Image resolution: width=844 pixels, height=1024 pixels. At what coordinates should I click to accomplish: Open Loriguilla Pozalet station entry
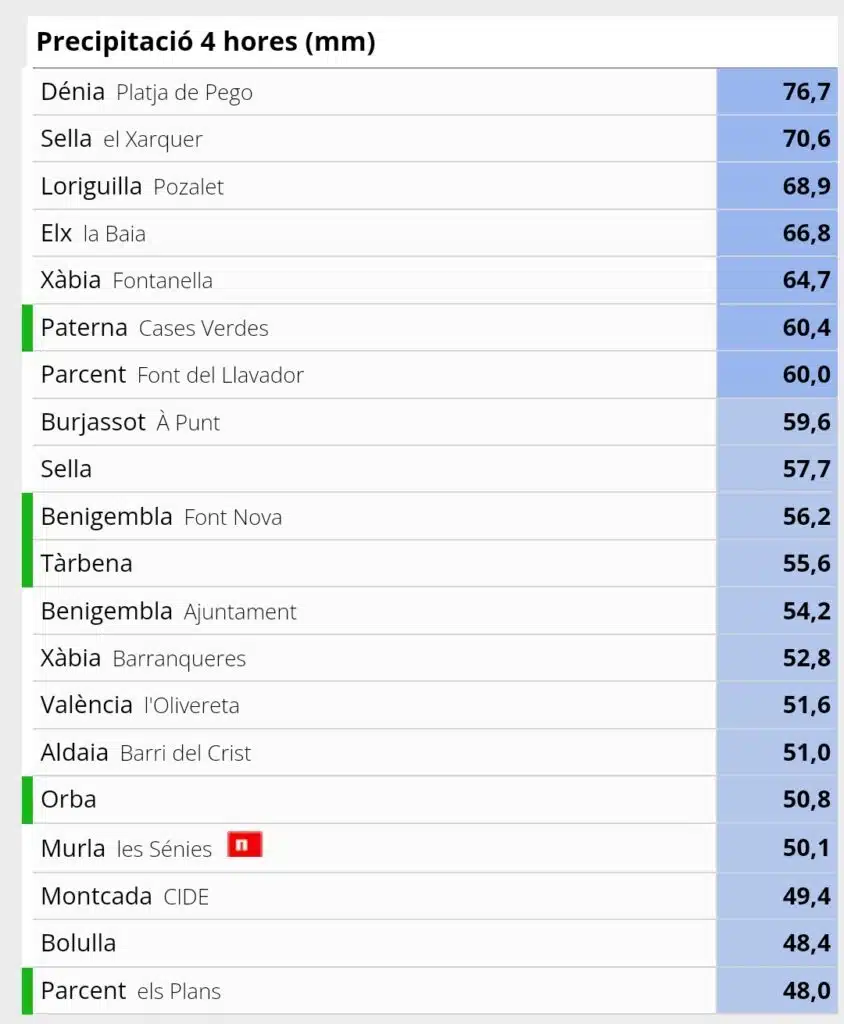(x=435, y=187)
